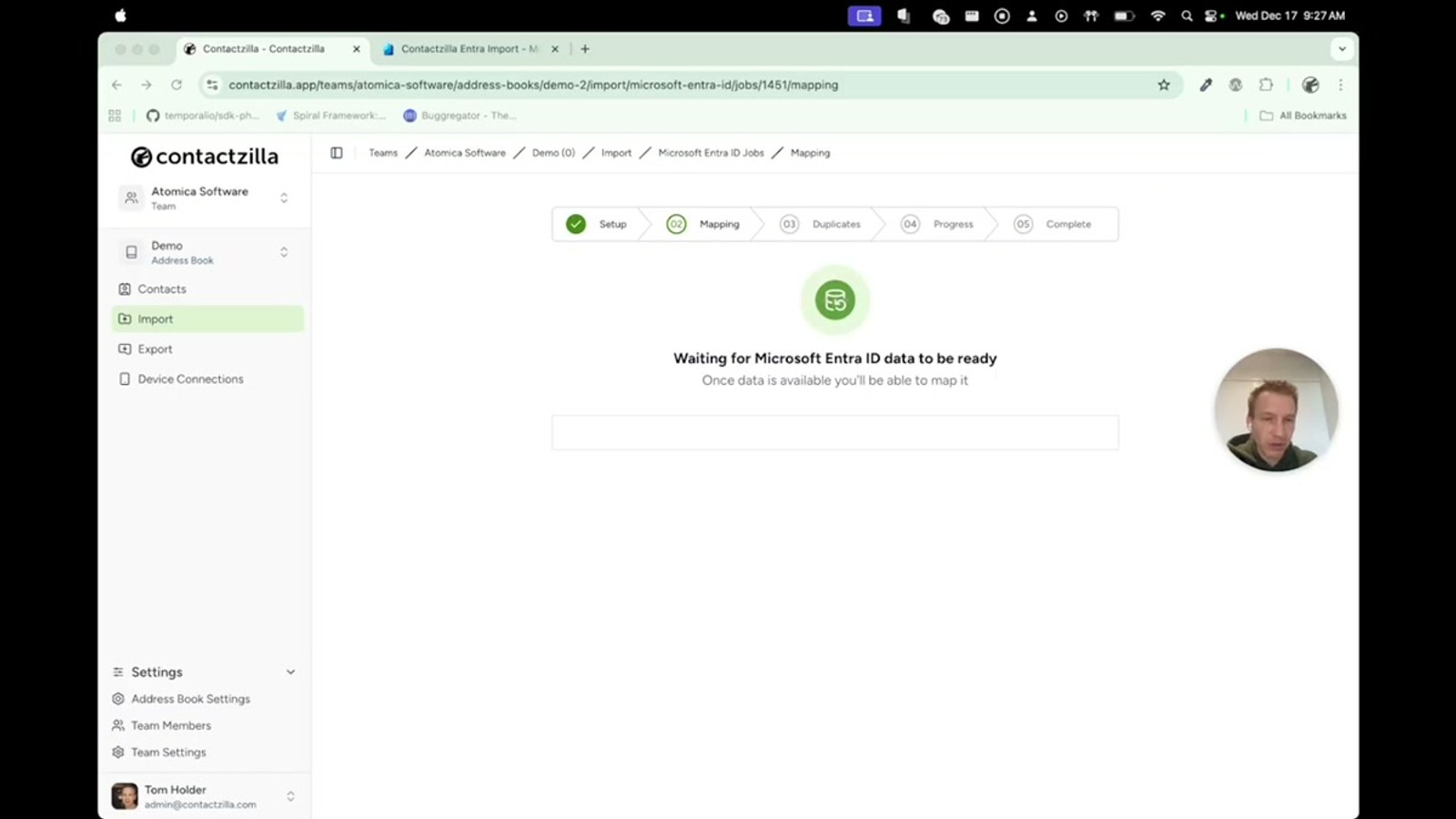Viewport: 1456px width, 819px height.
Task: Click the eyedropper extension icon
Action: 1206,85
